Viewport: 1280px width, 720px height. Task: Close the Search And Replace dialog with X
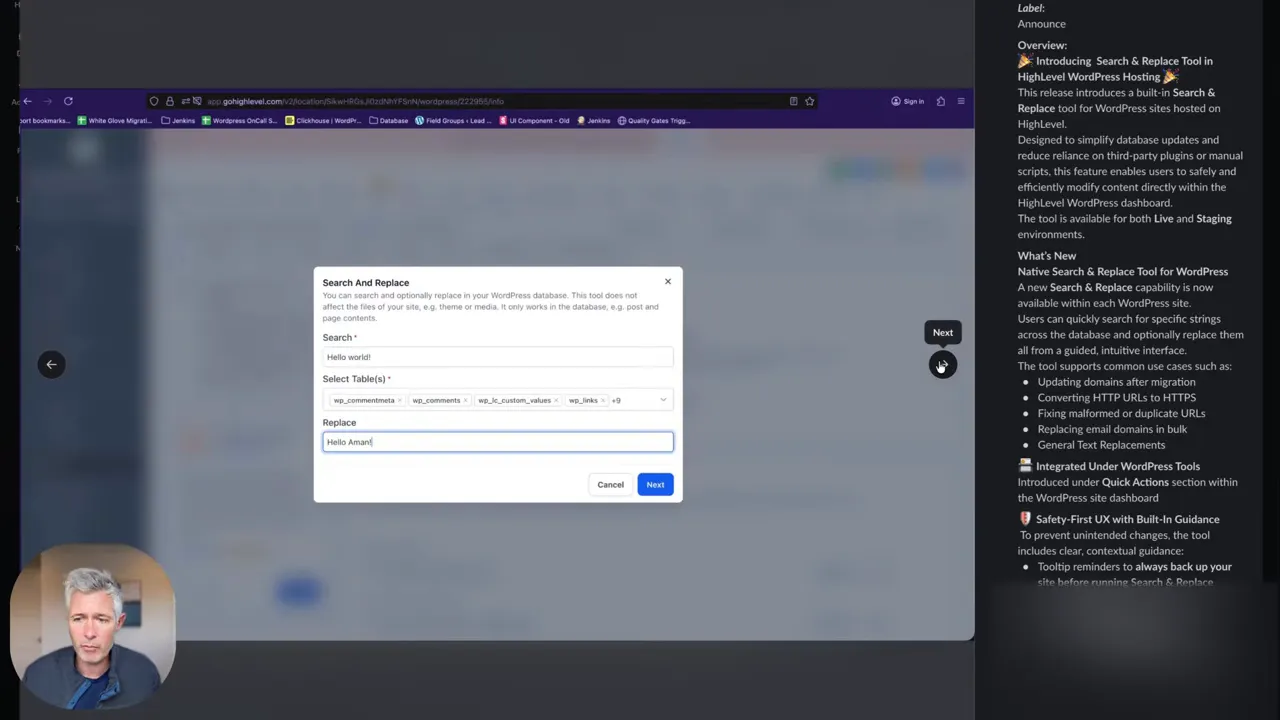667,281
